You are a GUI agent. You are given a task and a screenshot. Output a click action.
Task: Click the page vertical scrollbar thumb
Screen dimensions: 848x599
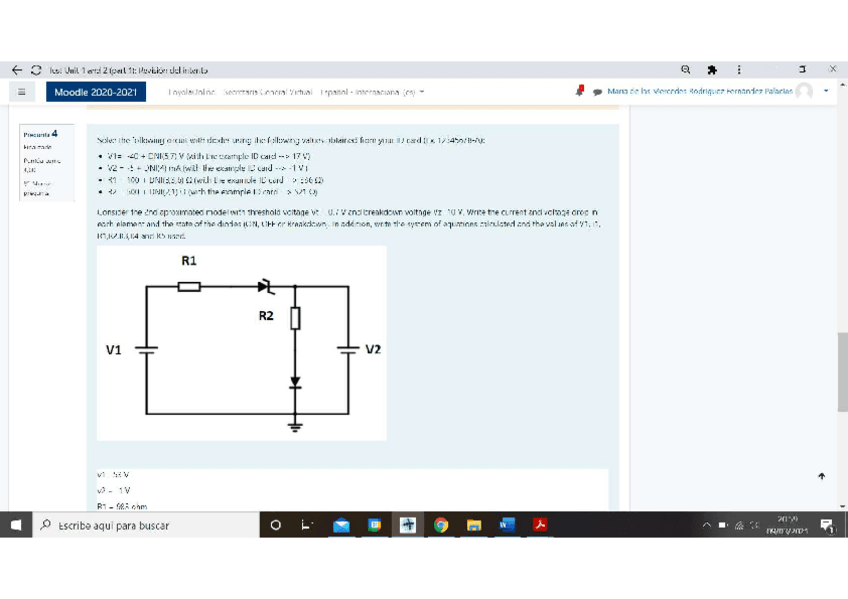[843, 372]
